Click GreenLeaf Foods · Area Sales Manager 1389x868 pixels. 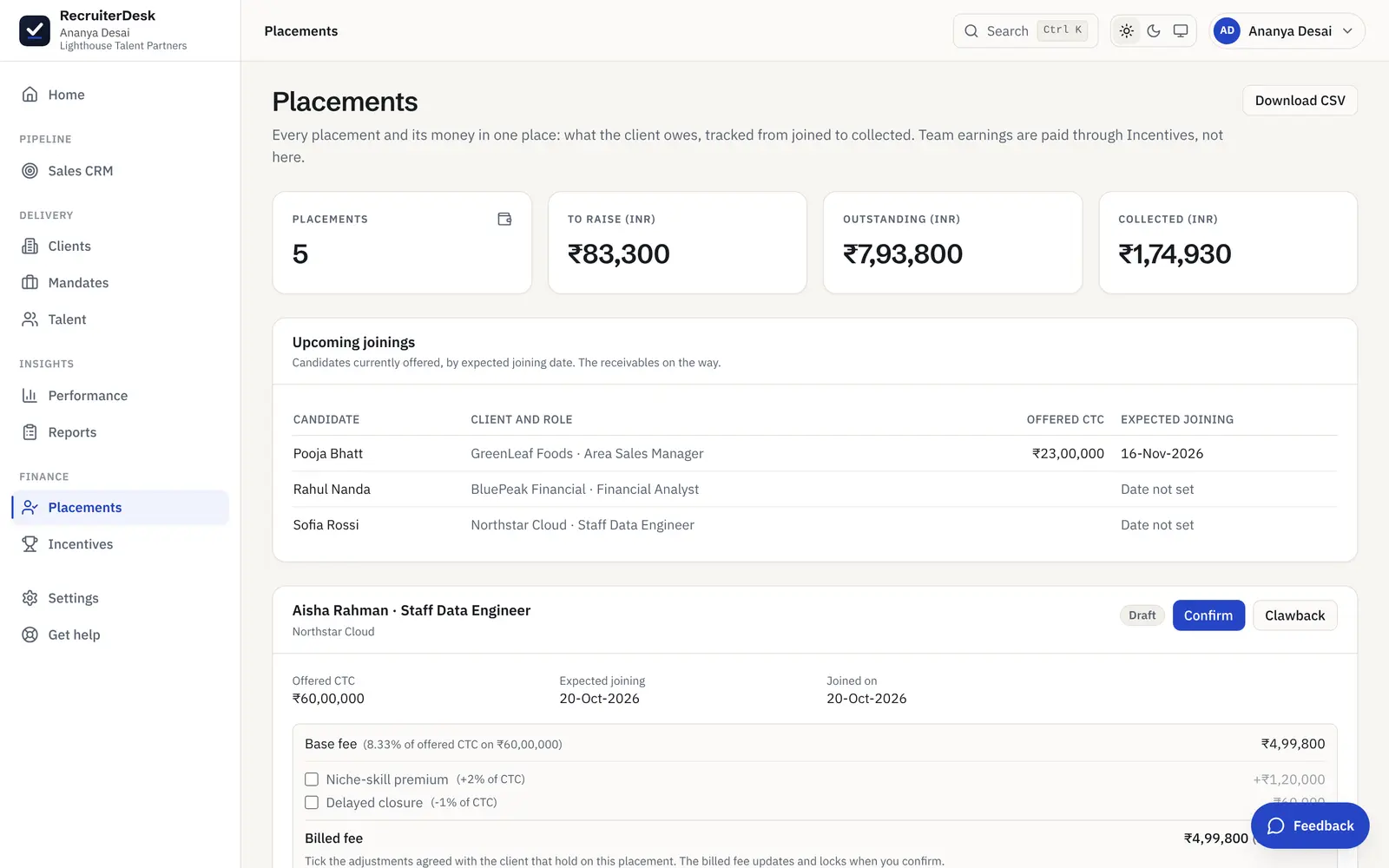pyautogui.click(x=587, y=454)
